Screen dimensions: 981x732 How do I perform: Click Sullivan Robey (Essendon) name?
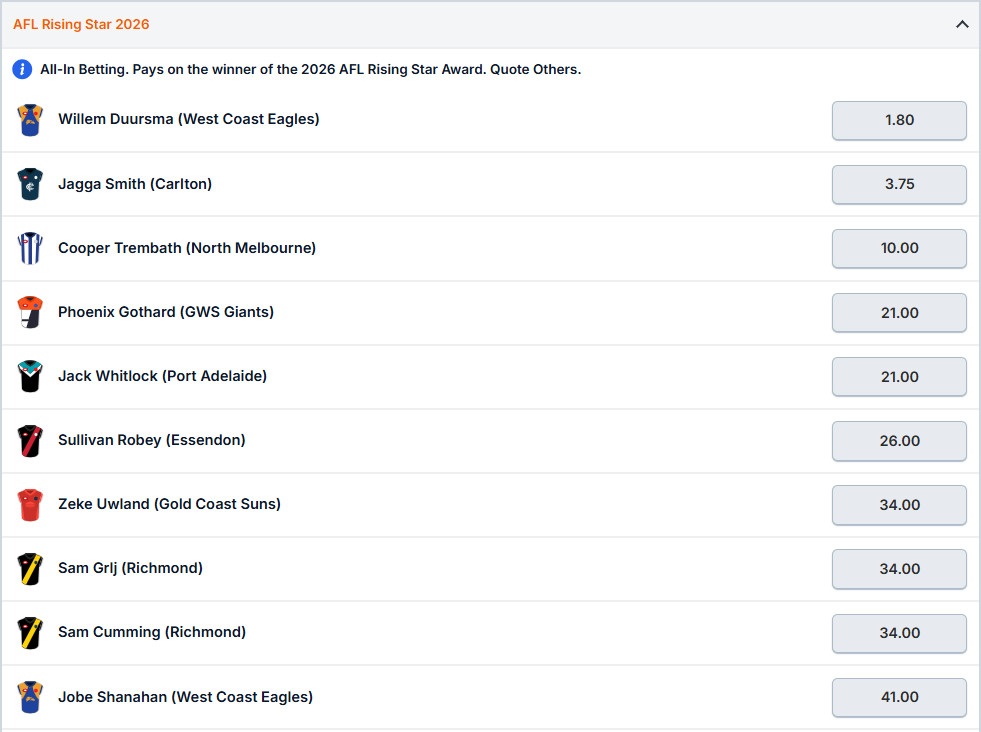pyautogui.click(x=151, y=440)
